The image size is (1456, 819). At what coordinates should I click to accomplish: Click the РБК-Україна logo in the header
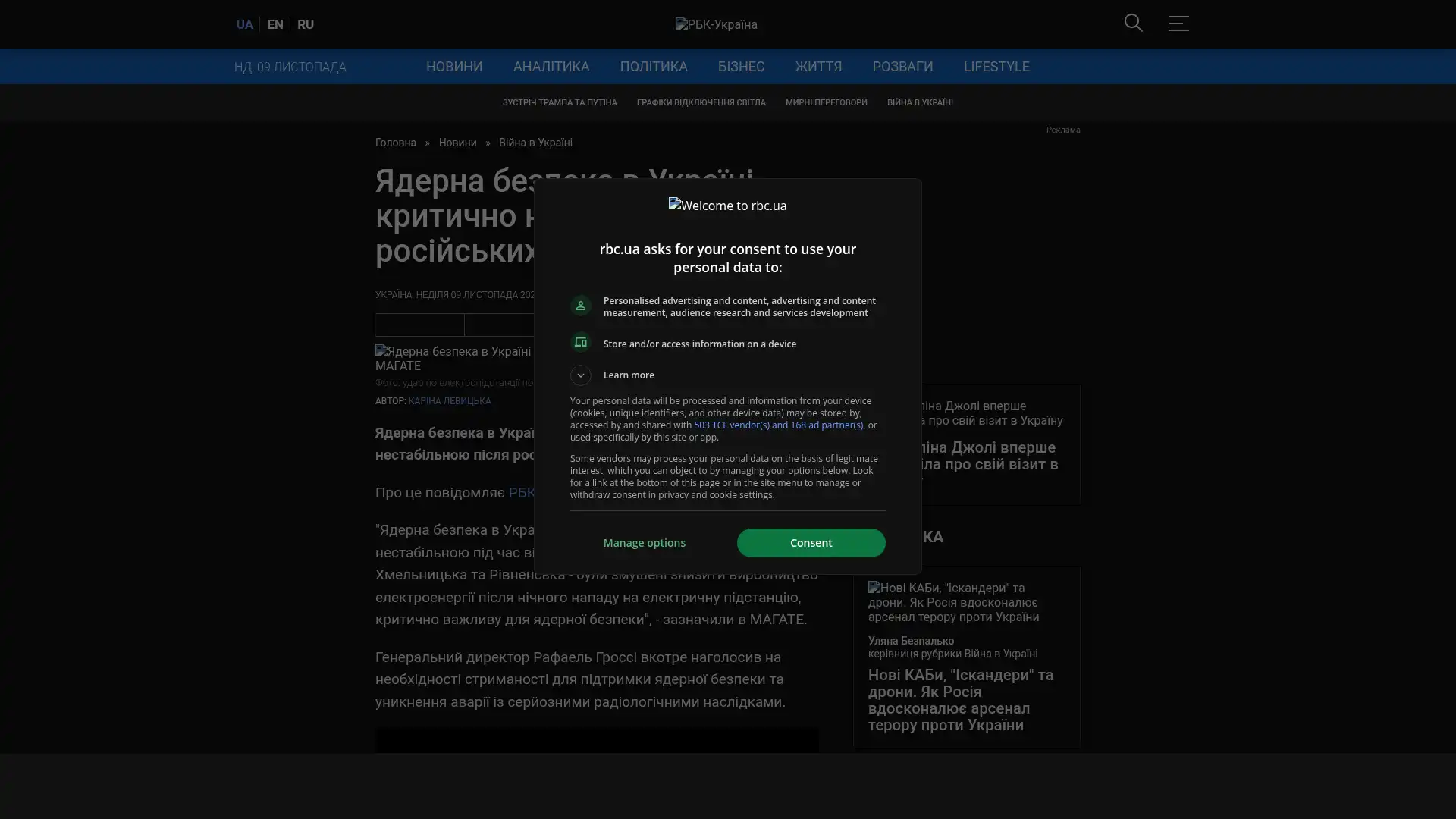click(716, 24)
